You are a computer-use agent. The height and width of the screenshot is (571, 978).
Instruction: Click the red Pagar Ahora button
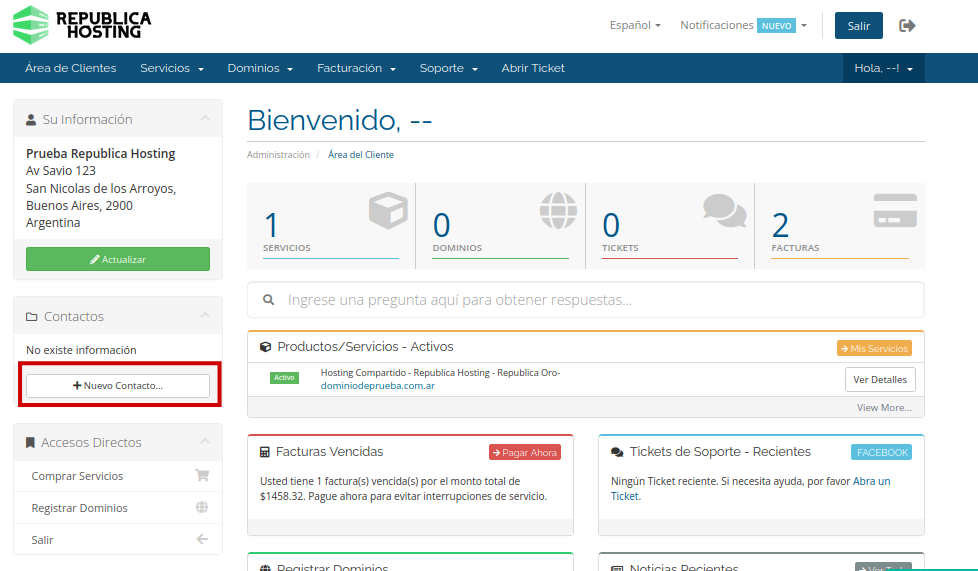coord(525,452)
